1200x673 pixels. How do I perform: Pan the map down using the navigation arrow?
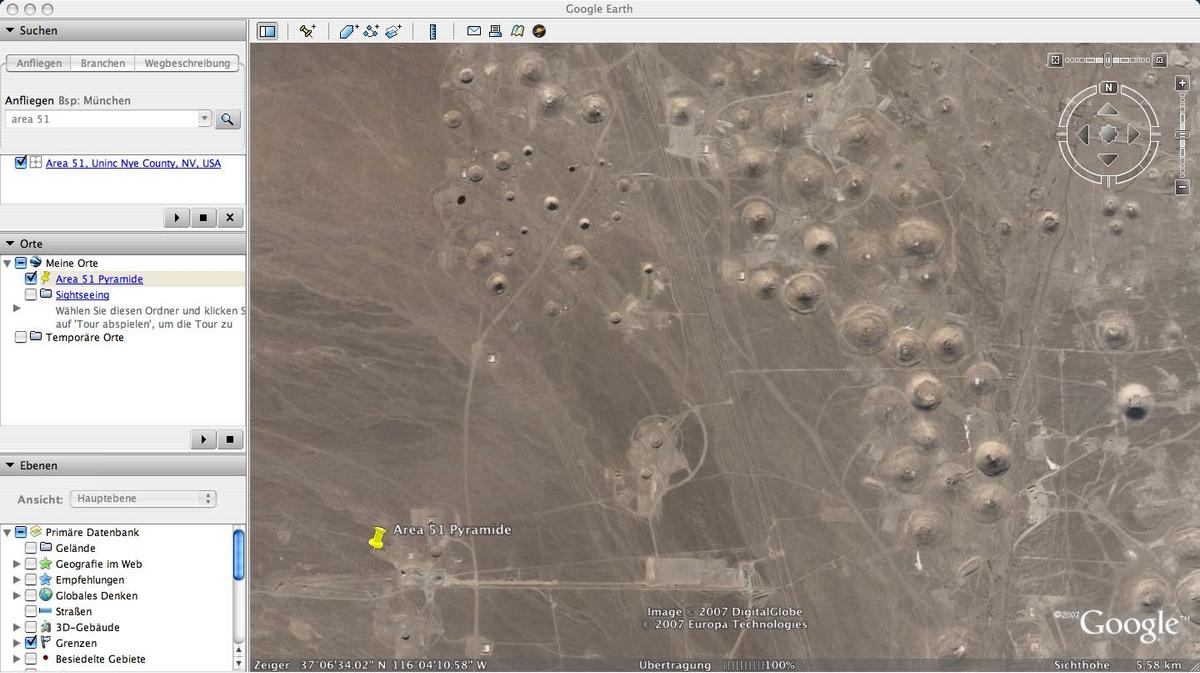pyautogui.click(x=1108, y=159)
